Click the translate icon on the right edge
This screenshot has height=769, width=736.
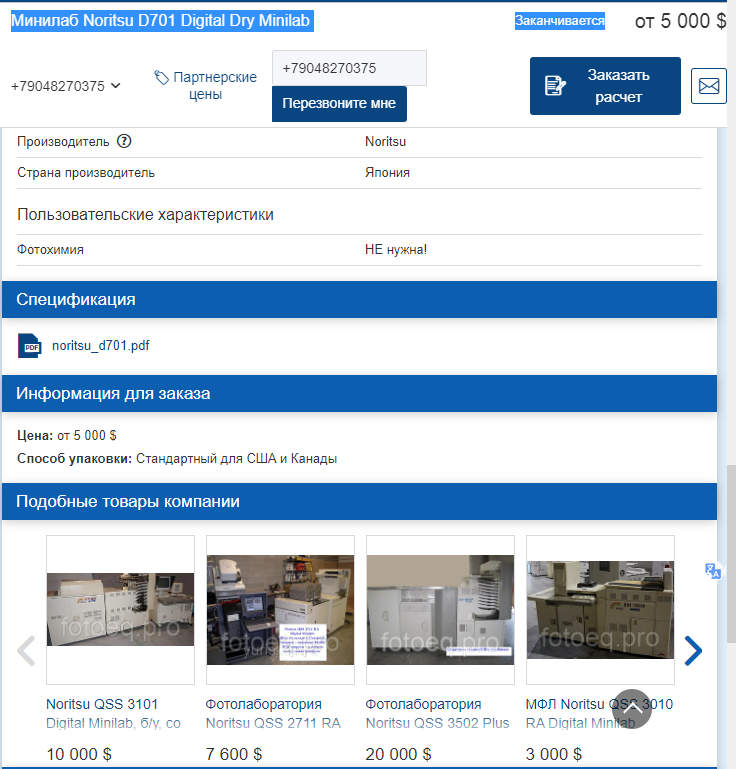pos(712,571)
